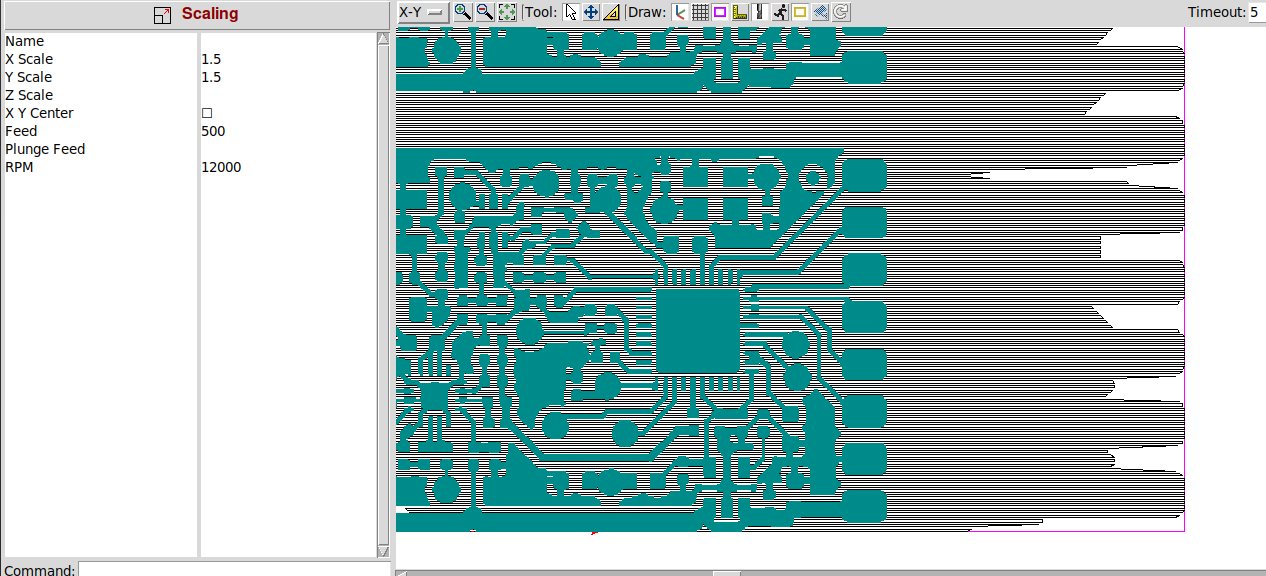Toggle the X Y Center checkbox
Viewport: 1266px width, 576px height.
click(207, 113)
